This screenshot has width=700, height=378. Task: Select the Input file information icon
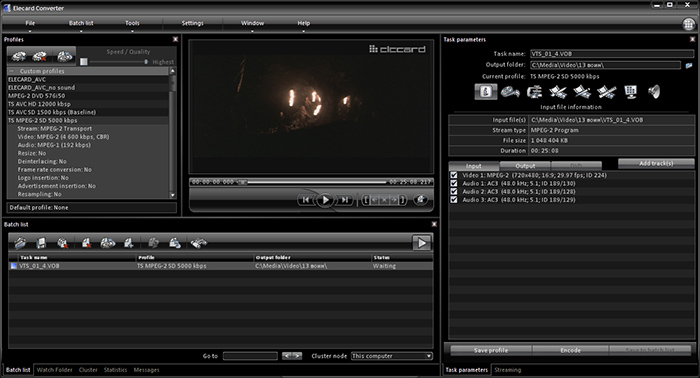coord(486,92)
